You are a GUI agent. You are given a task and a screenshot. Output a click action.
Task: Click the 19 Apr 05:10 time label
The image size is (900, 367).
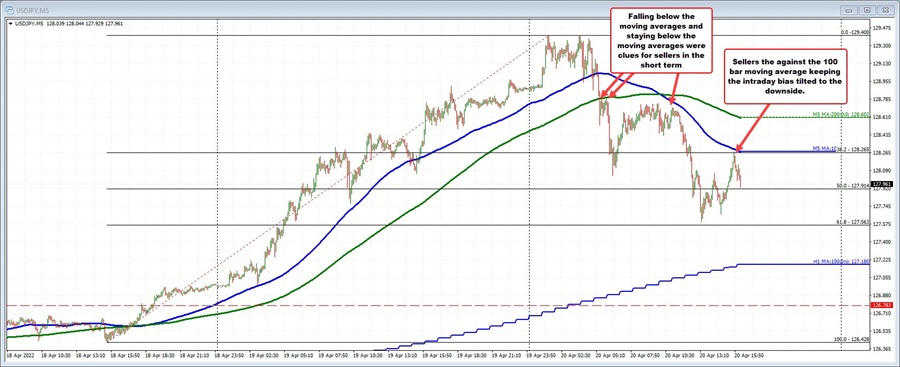299,356
